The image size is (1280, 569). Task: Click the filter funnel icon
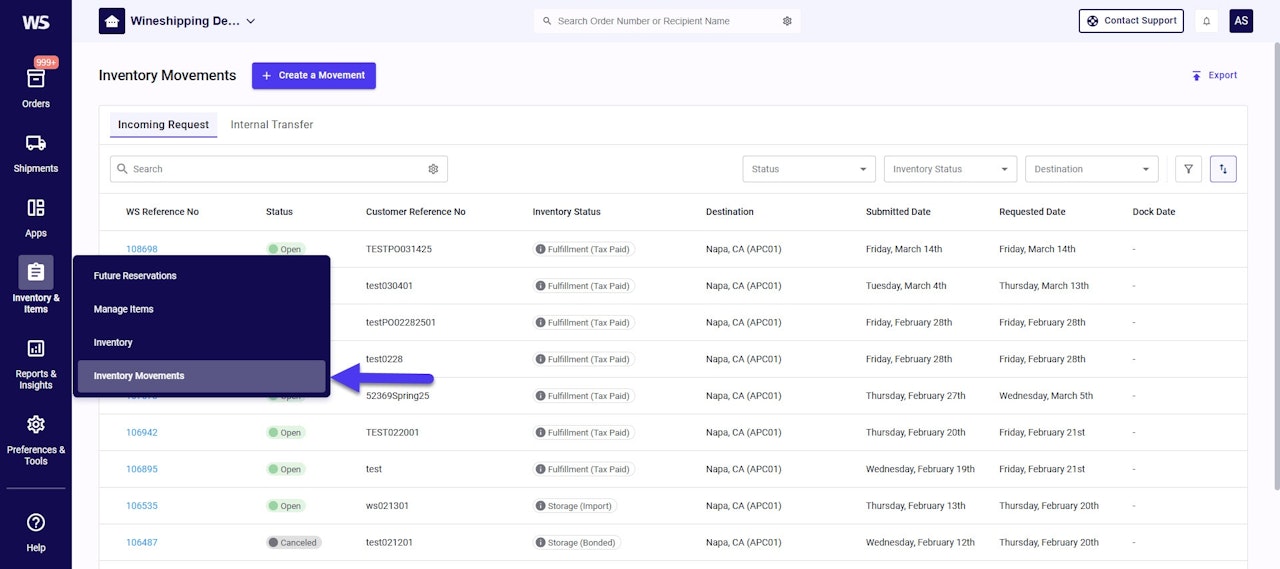click(x=1188, y=169)
